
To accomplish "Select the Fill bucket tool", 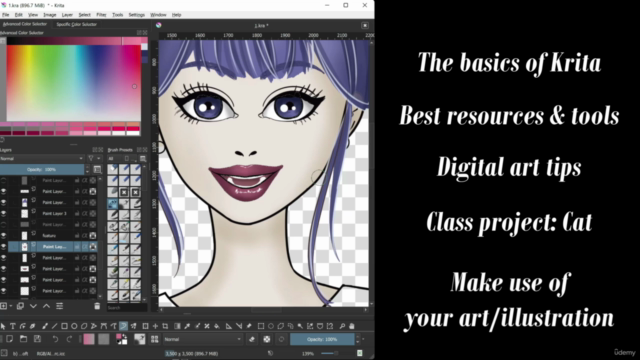I will click(217, 326).
